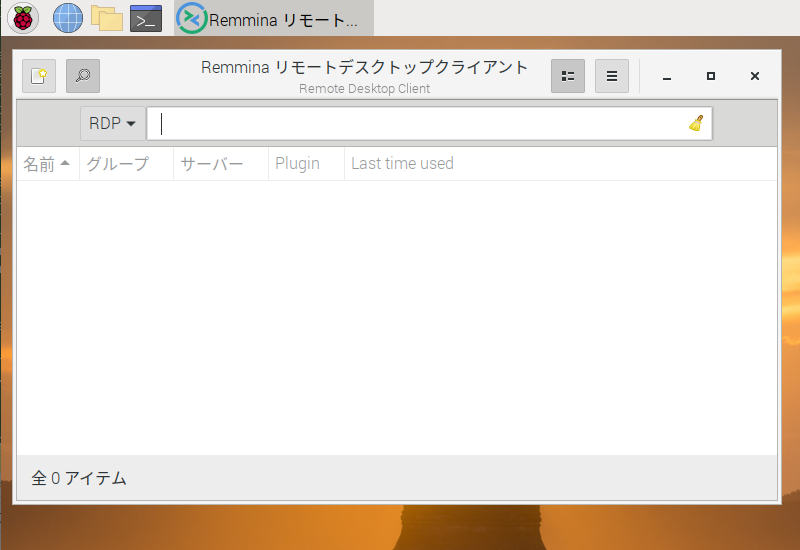Maximize the Remmina window
Image resolution: width=800 pixels, height=550 pixels.
pos(711,77)
